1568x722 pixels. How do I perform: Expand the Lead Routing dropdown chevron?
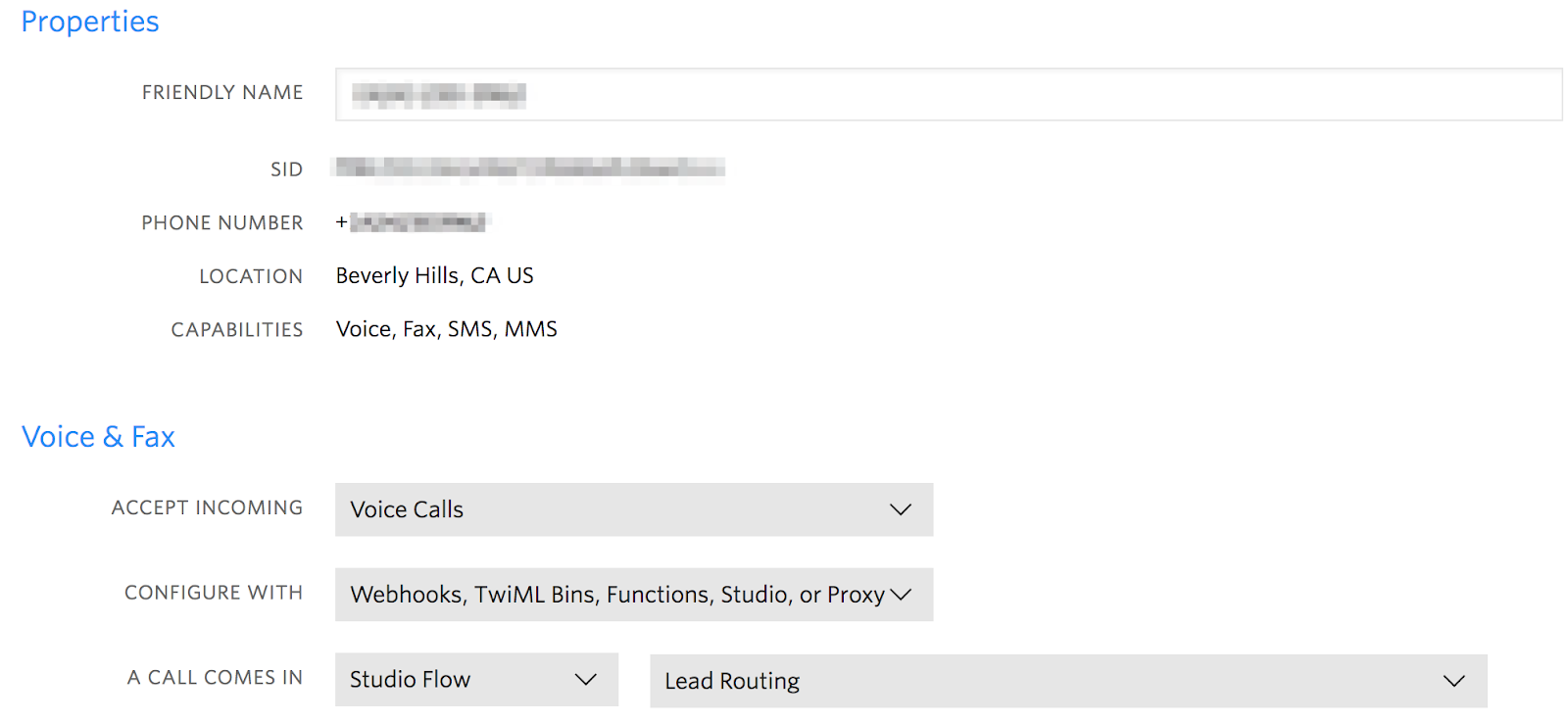coord(1454,680)
